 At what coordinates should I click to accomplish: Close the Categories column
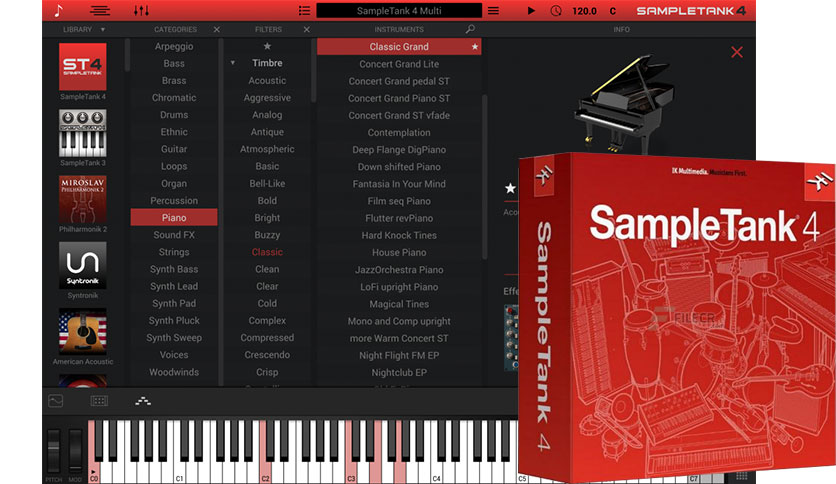click(x=216, y=29)
